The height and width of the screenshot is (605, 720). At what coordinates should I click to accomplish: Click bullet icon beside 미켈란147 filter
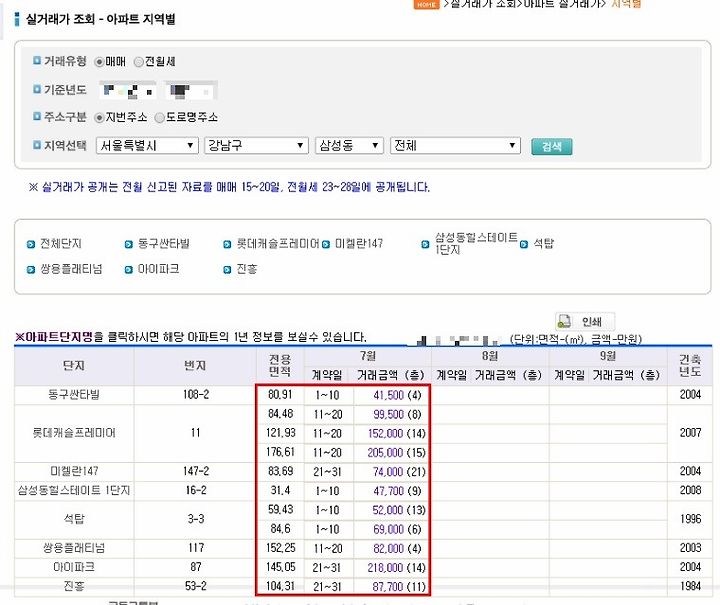point(326,245)
